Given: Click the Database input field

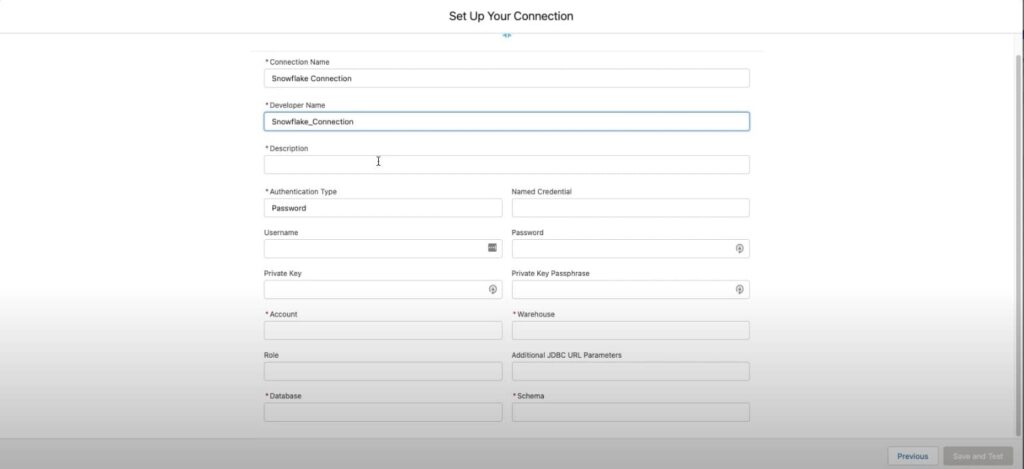Looking at the screenshot, I should pyautogui.click(x=383, y=412).
